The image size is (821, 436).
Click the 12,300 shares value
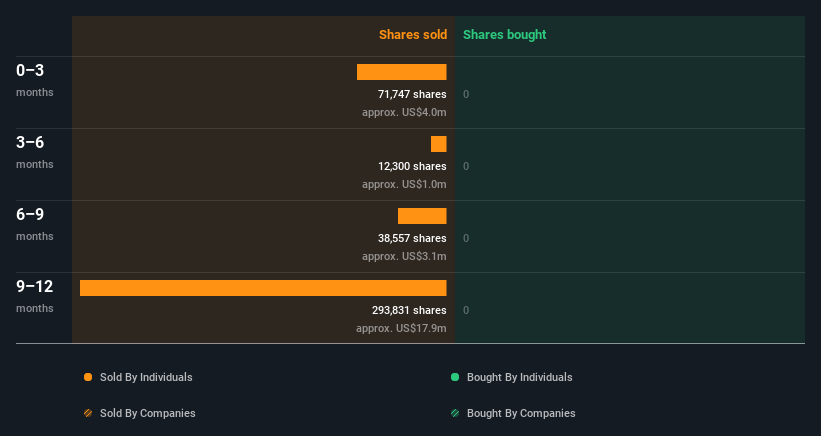[x=412, y=166]
